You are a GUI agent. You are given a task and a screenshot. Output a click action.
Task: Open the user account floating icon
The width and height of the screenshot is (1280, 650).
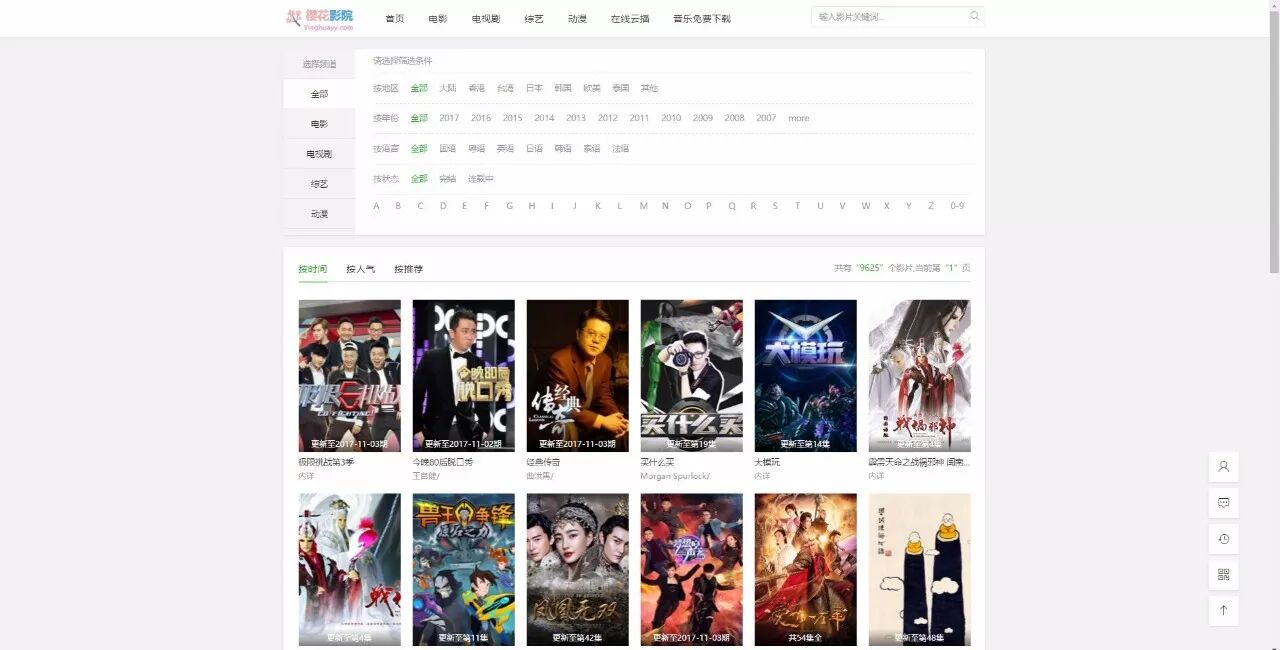point(1223,466)
